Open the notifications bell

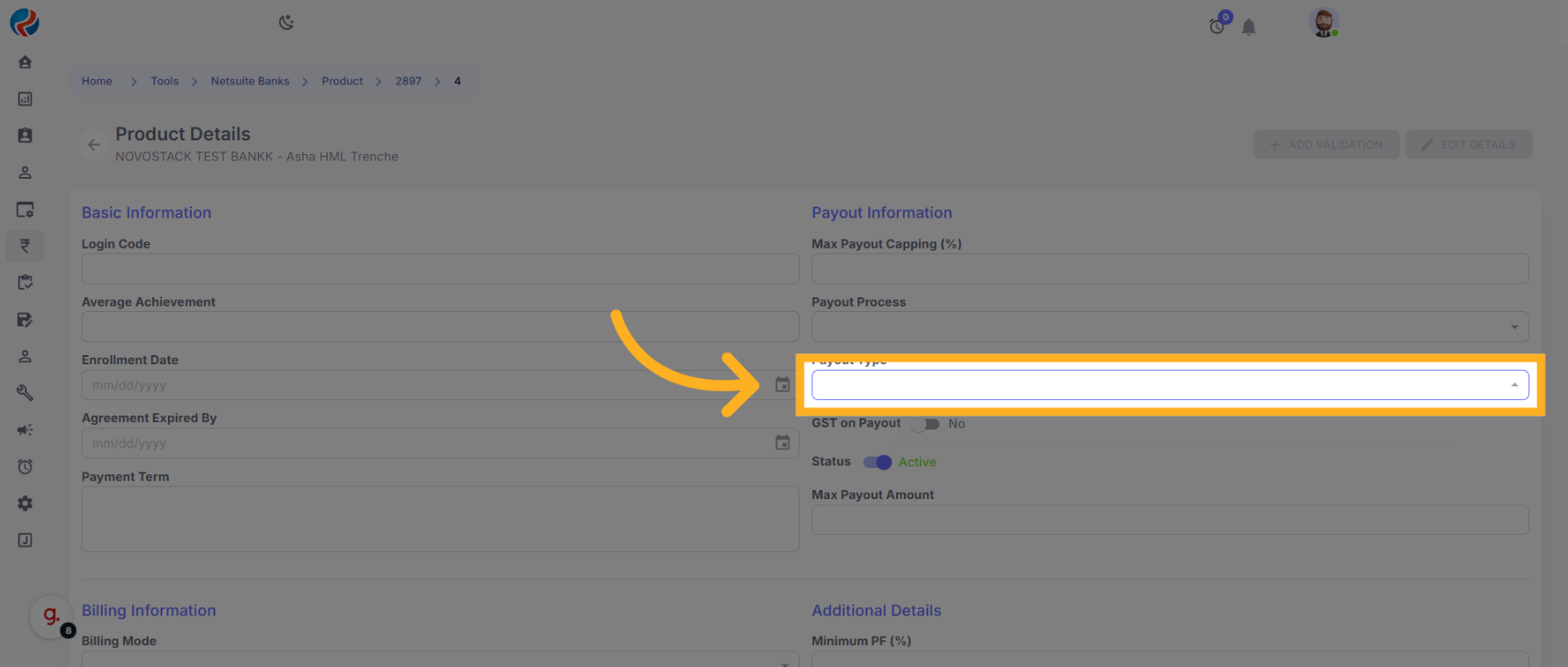pos(1249,28)
